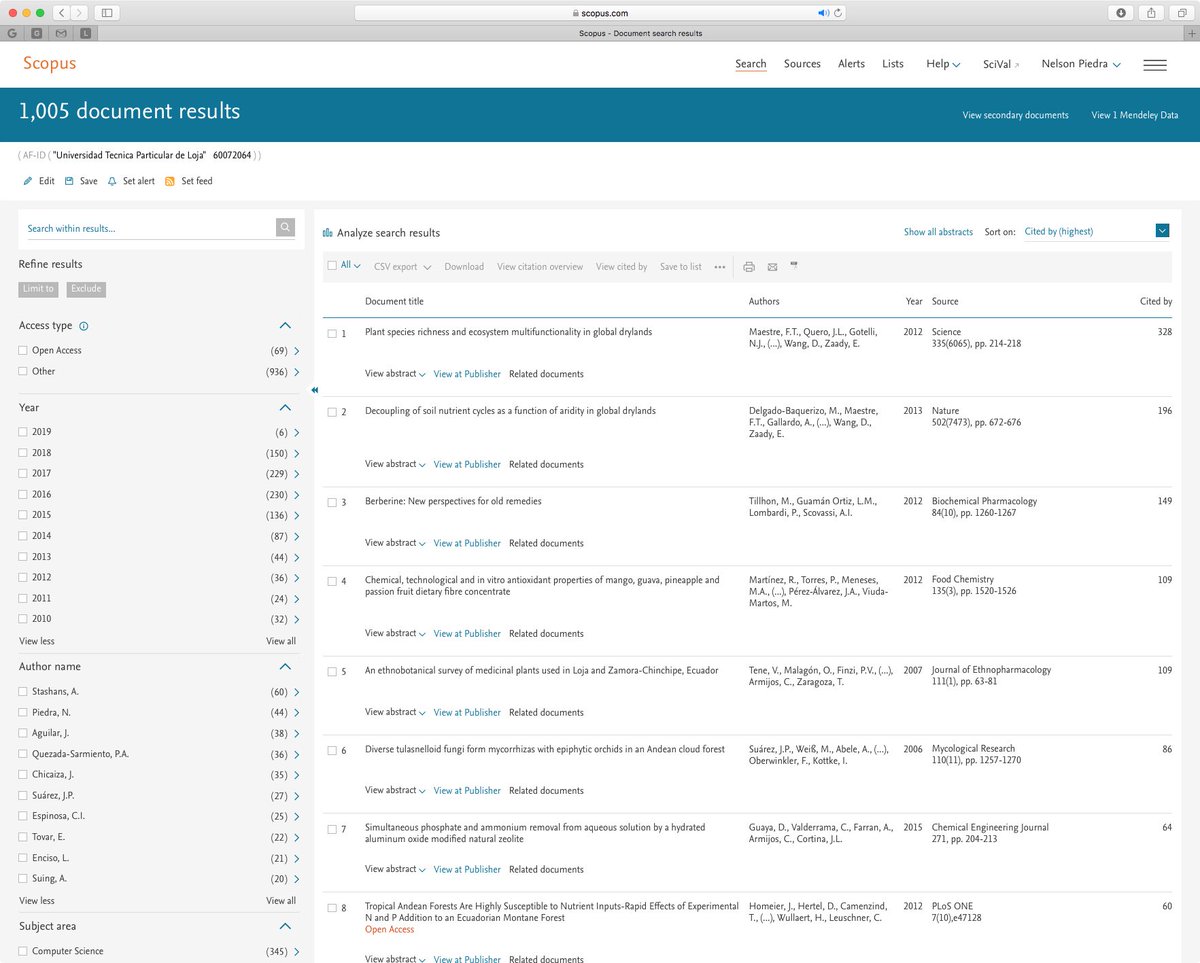This screenshot has width=1200, height=963.
Task: Collapse the Access type section
Action: [x=285, y=326]
